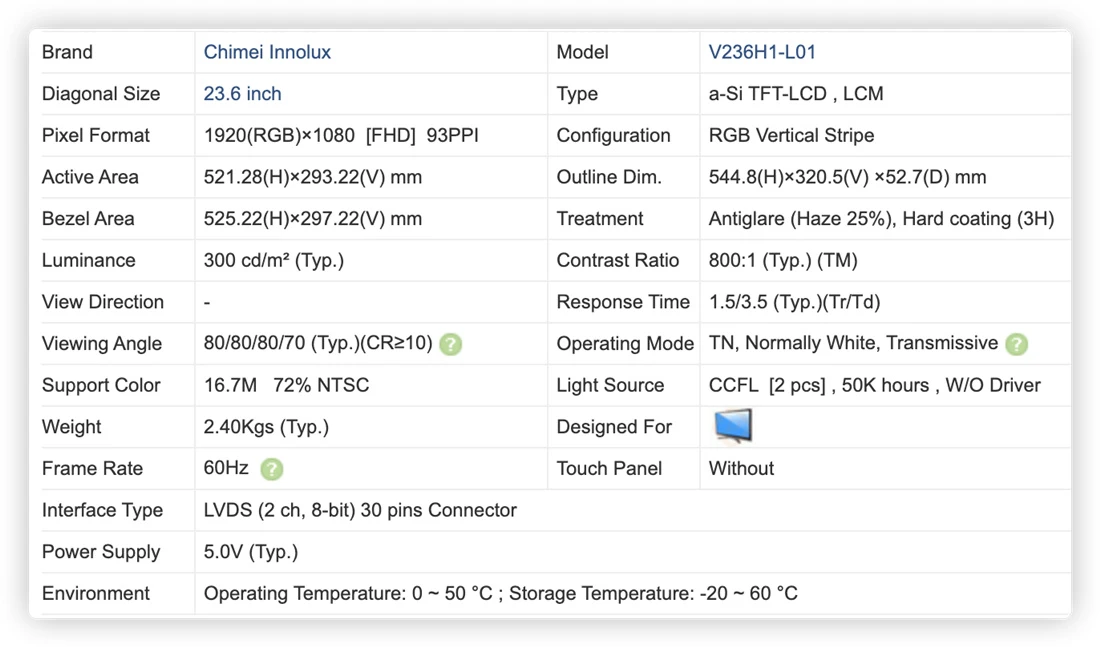Select the 525.22(H)×297.22(V) mm bezel area value
Screen dimensions: 1100x647
(313, 218)
